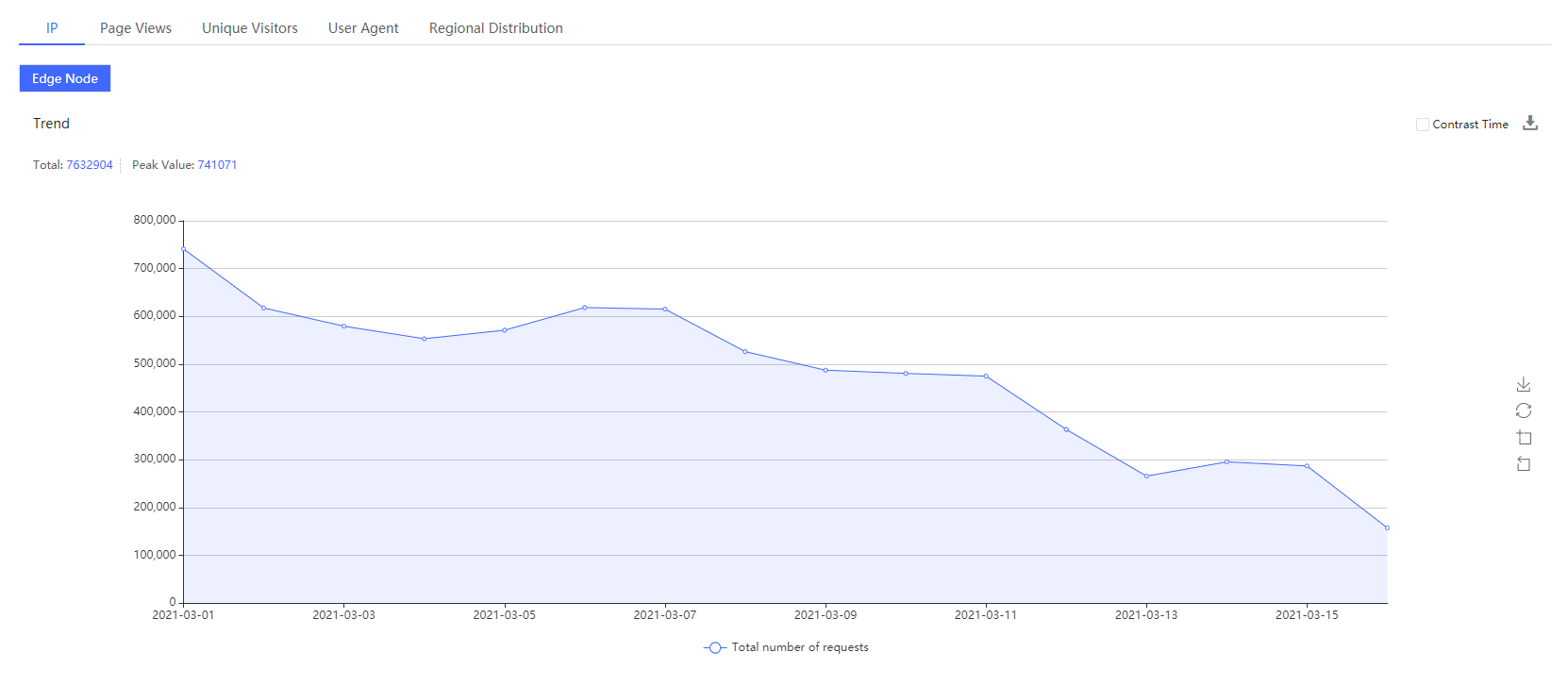Go to the Regional Distribution tab

(x=495, y=28)
